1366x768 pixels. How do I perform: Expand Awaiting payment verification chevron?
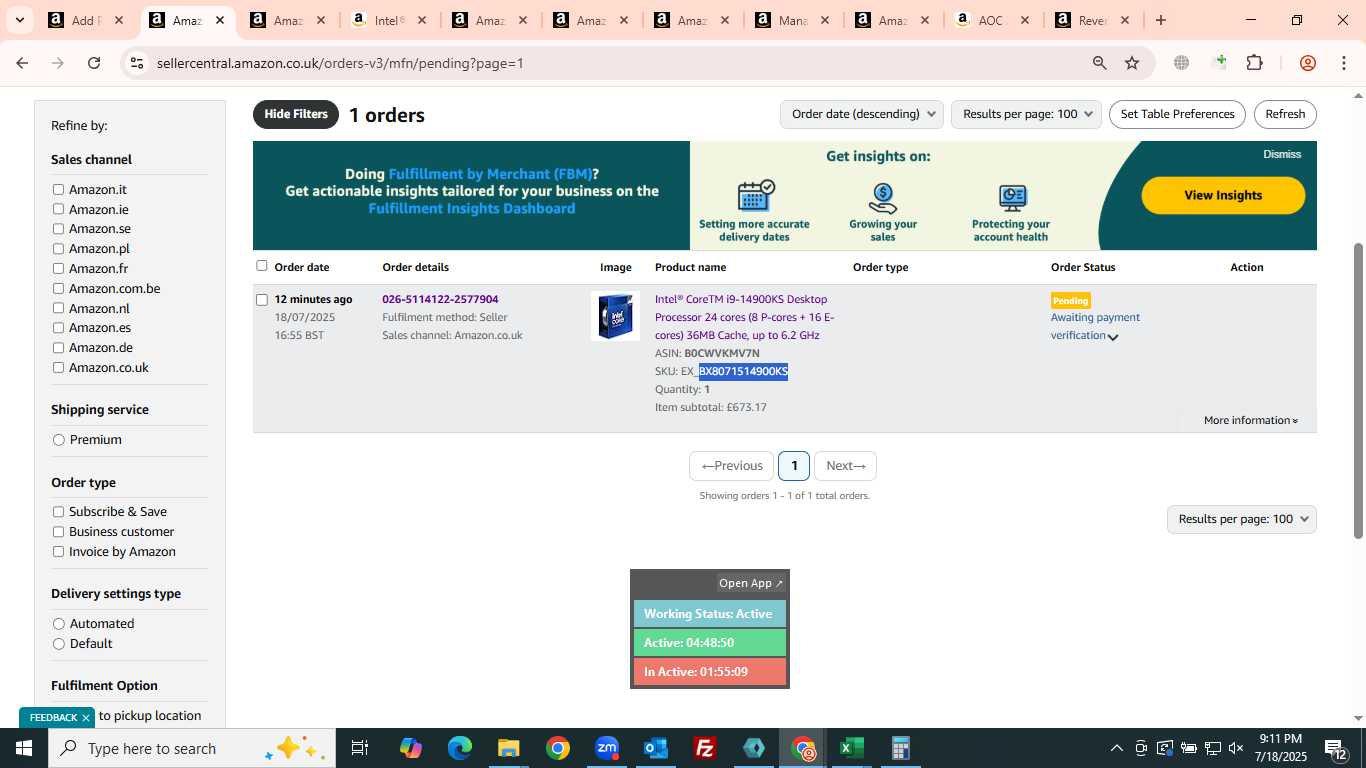coord(1113,337)
